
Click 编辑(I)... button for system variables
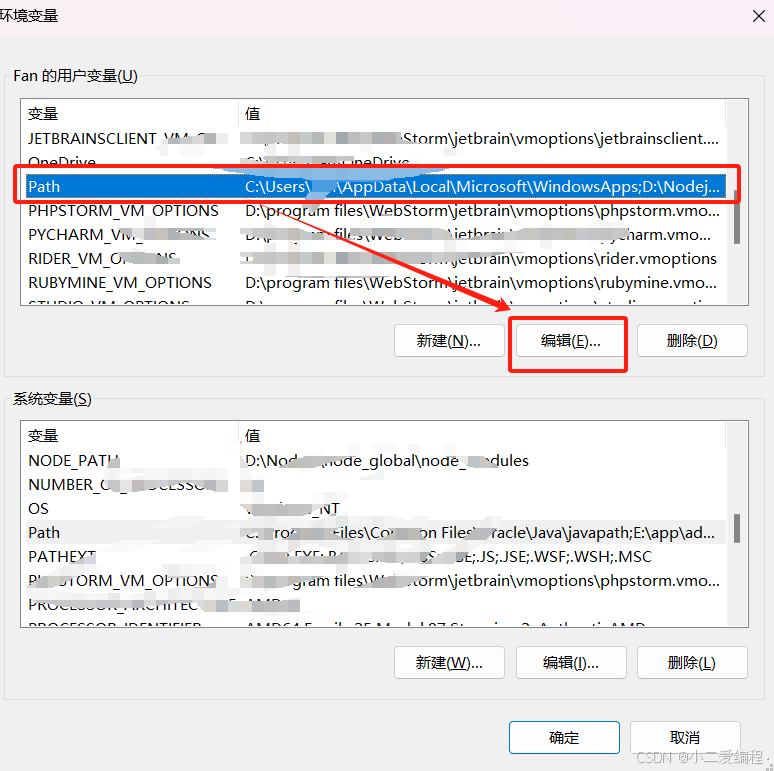pos(571,662)
